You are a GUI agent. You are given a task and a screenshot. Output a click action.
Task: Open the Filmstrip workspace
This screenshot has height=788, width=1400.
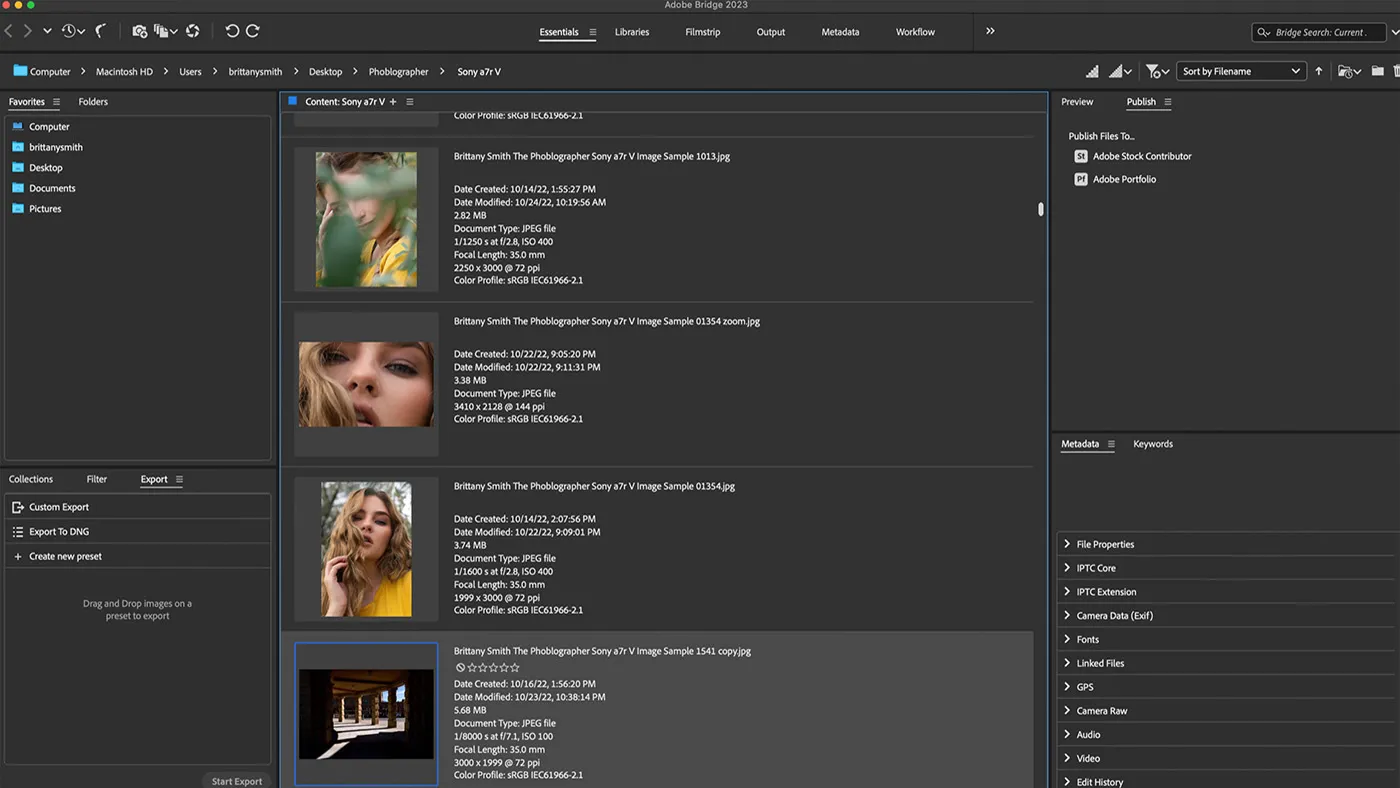click(x=702, y=31)
